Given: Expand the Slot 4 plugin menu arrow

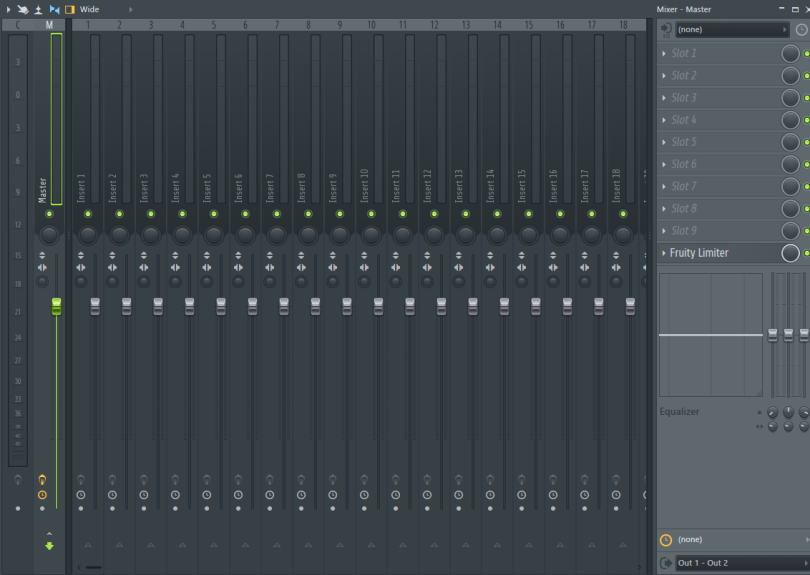Looking at the screenshot, I should pos(664,120).
